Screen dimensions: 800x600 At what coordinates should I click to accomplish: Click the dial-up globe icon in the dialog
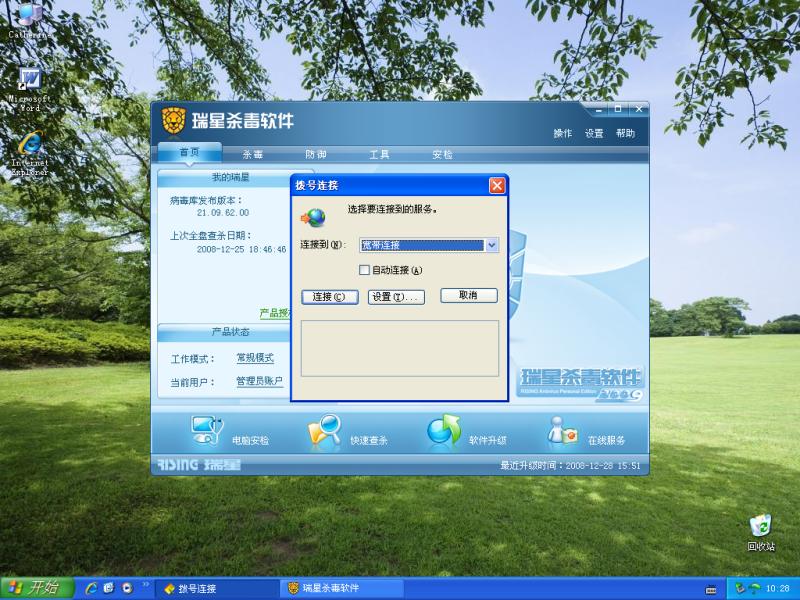[x=313, y=218]
